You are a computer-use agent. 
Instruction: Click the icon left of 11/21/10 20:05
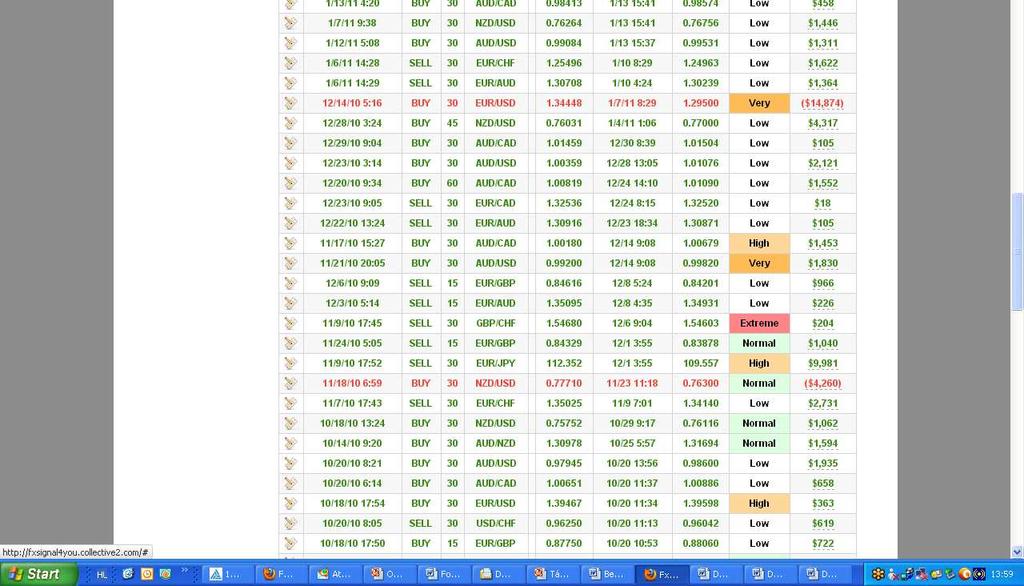pyautogui.click(x=291, y=263)
